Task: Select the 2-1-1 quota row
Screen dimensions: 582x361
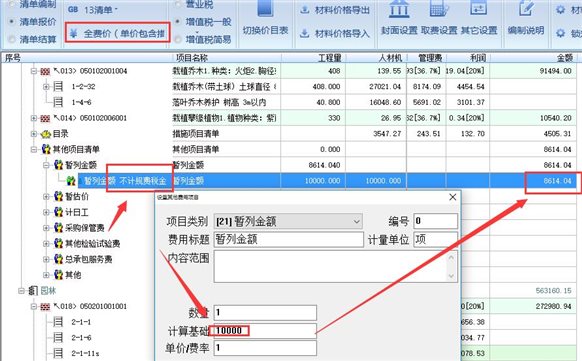Action: pos(81,322)
